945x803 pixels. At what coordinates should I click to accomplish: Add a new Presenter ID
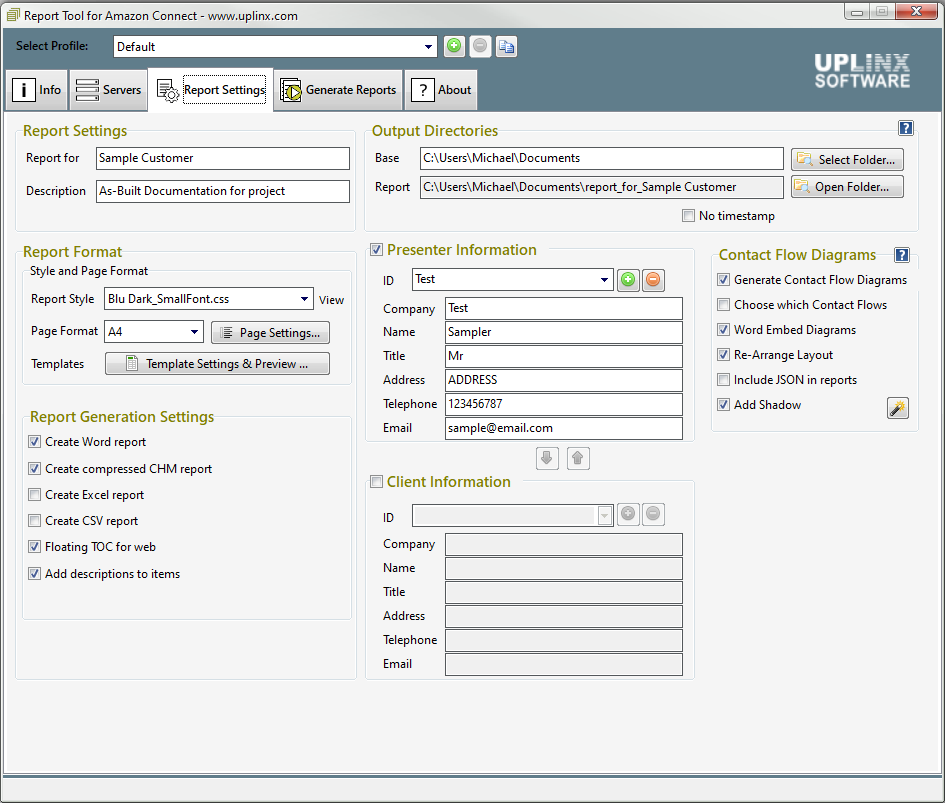[628, 280]
